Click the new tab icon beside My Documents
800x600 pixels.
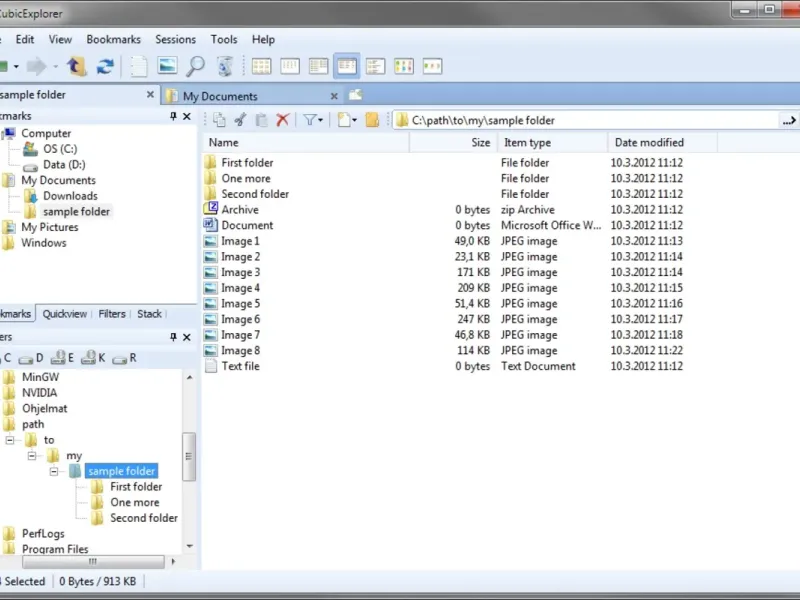tap(355, 96)
